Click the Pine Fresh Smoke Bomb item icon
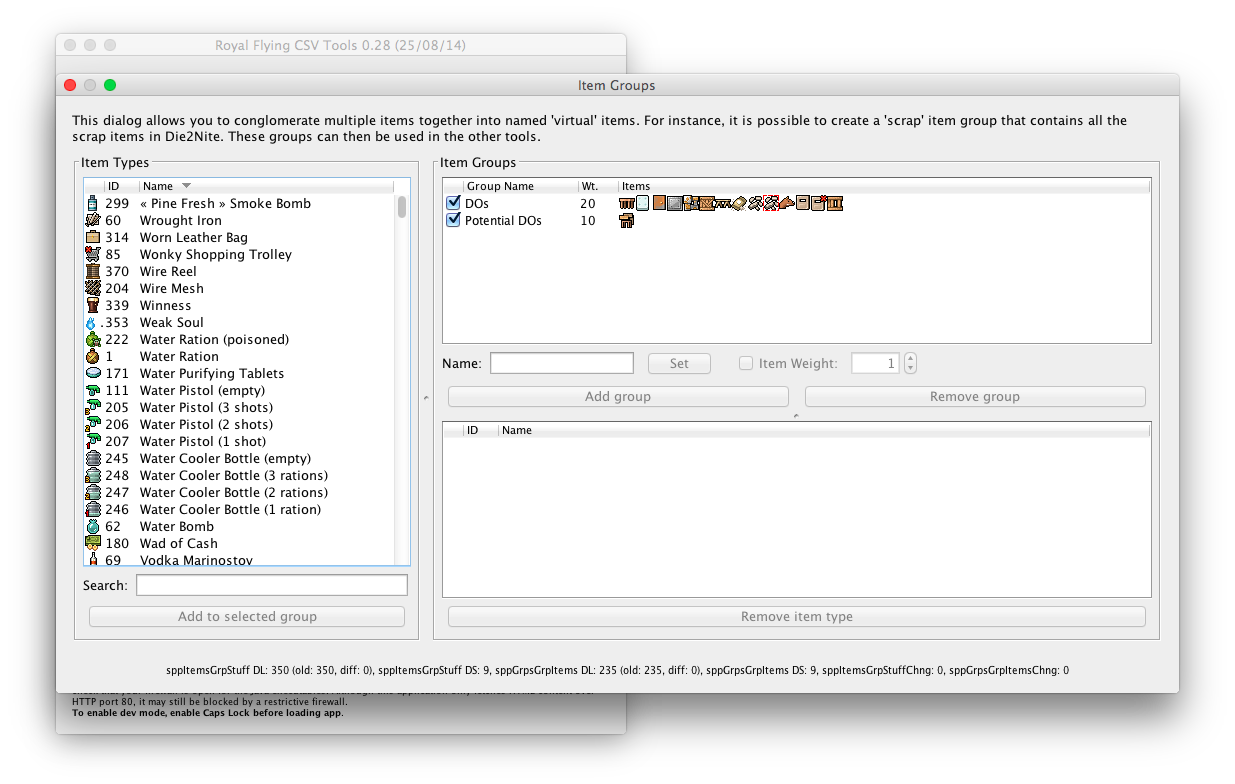Viewport: 1235px width, 784px height. (93, 203)
